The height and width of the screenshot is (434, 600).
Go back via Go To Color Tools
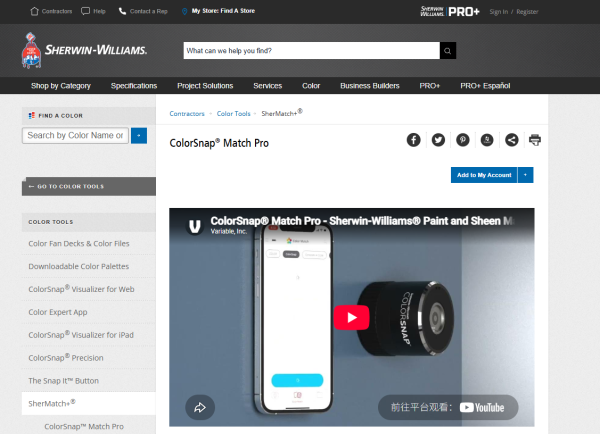click(x=89, y=186)
